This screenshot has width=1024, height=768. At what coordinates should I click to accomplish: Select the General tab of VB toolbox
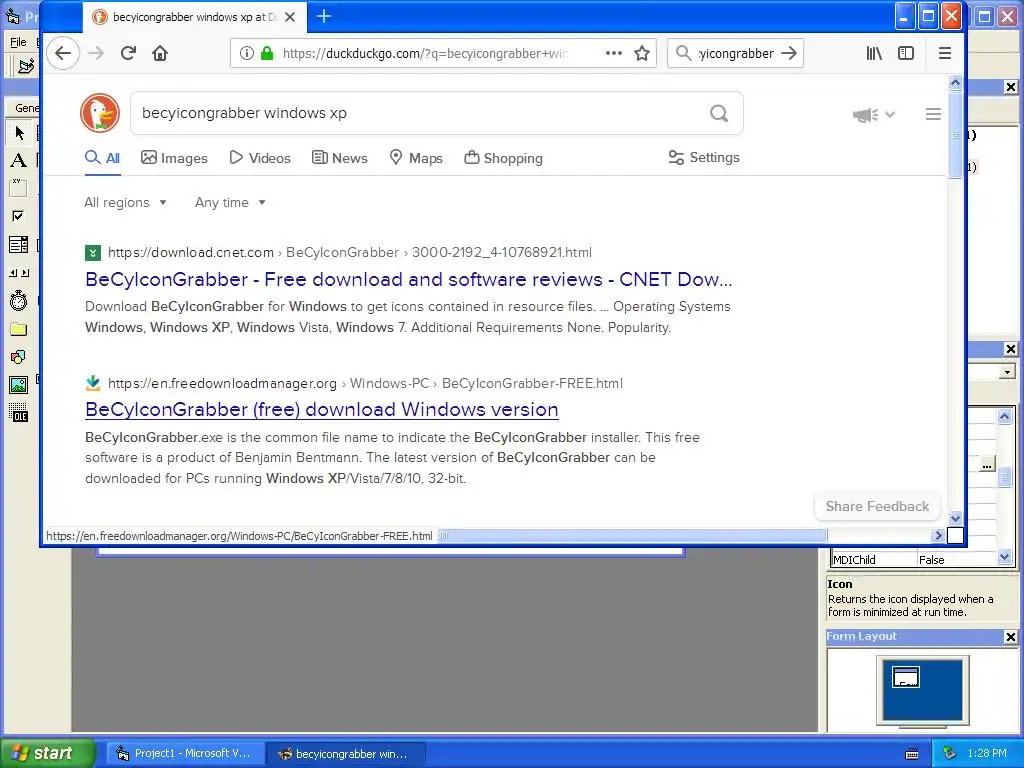(x=26, y=108)
